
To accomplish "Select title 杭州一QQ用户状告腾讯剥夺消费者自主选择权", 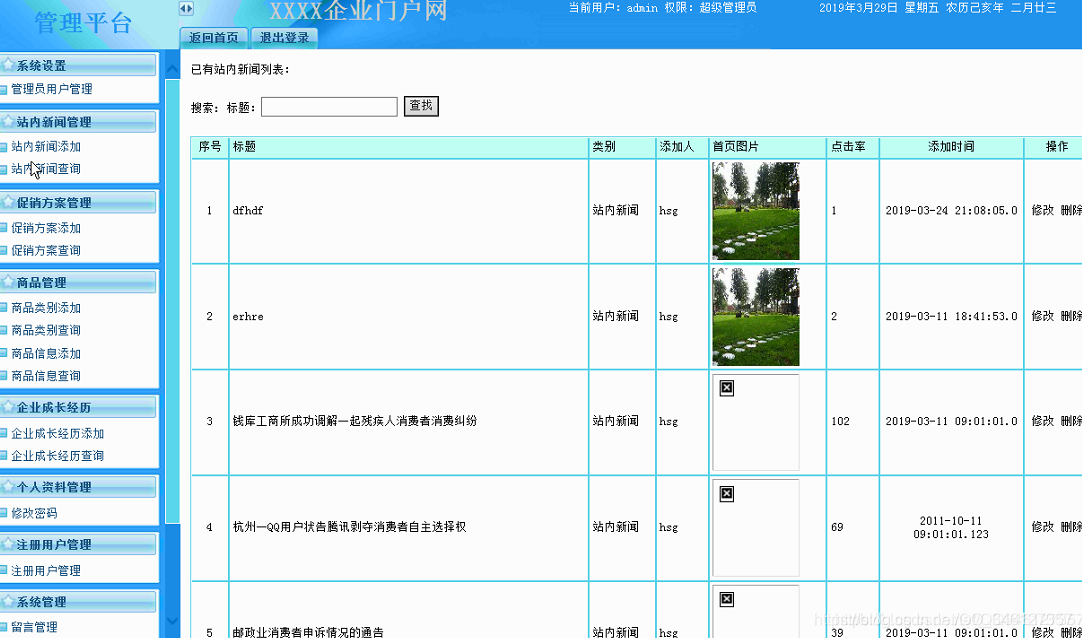I will coord(349,527).
